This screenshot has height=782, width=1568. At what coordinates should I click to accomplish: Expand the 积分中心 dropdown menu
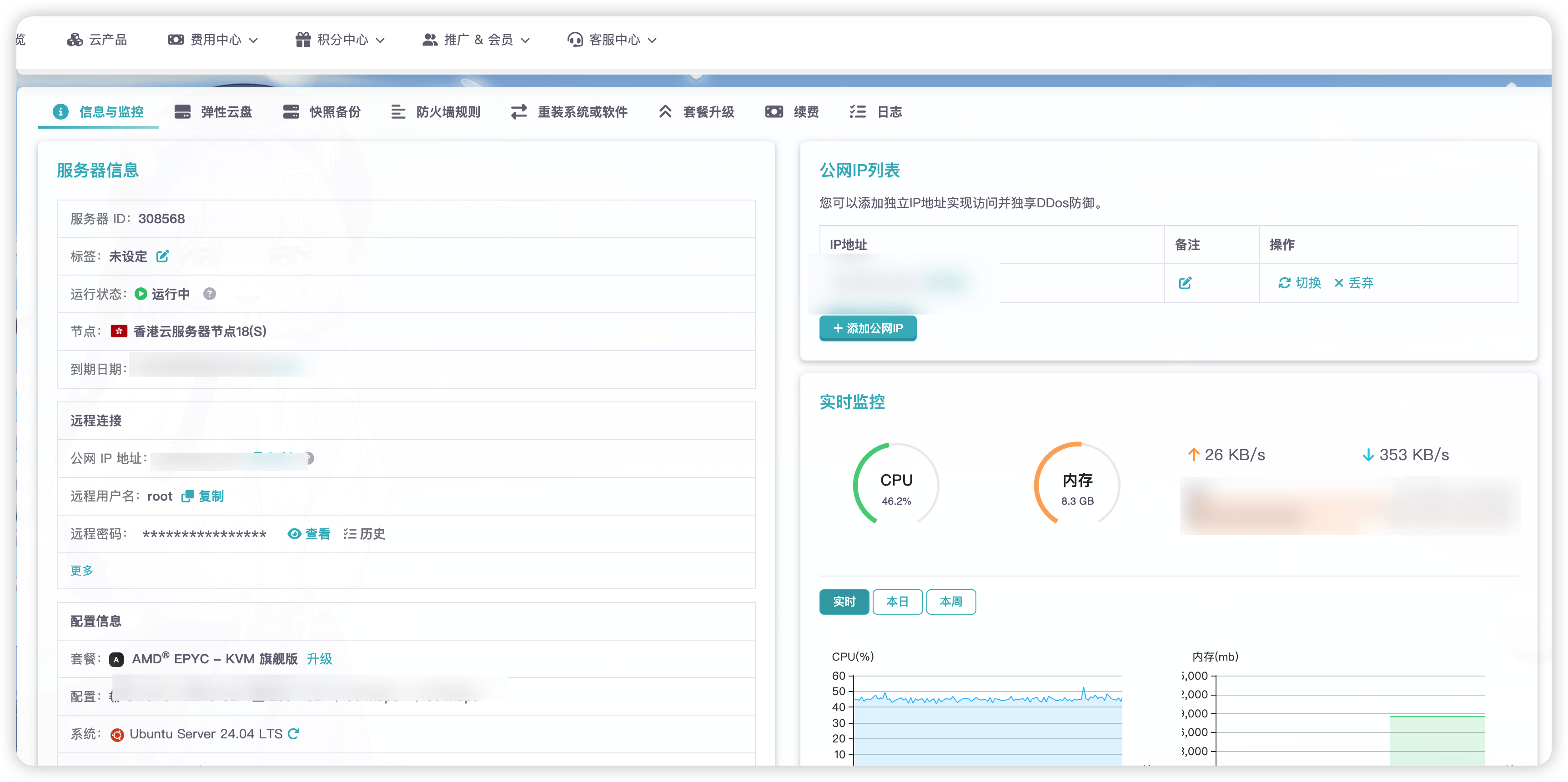tap(340, 40)
